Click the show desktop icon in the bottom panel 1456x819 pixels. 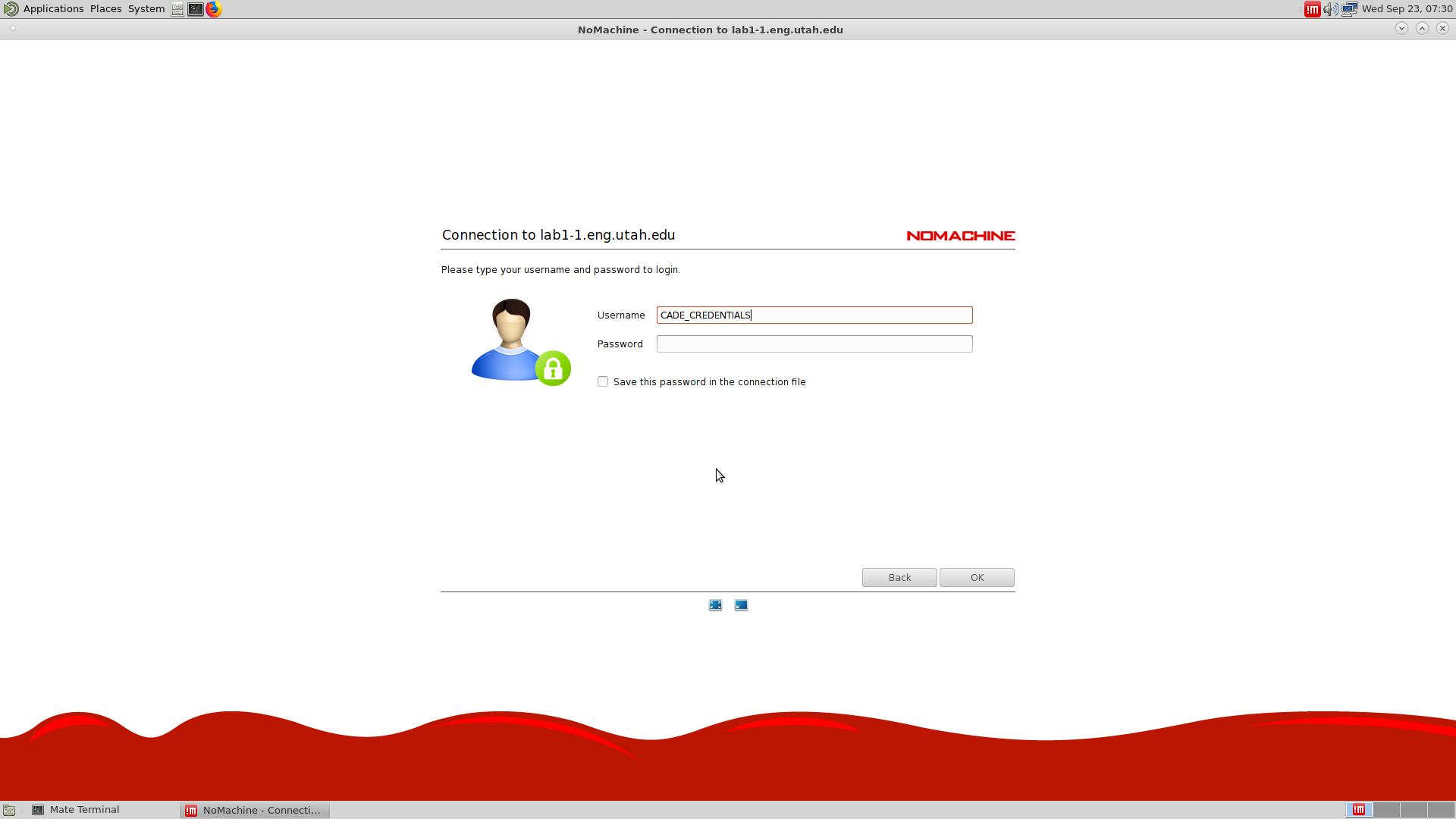9,810
